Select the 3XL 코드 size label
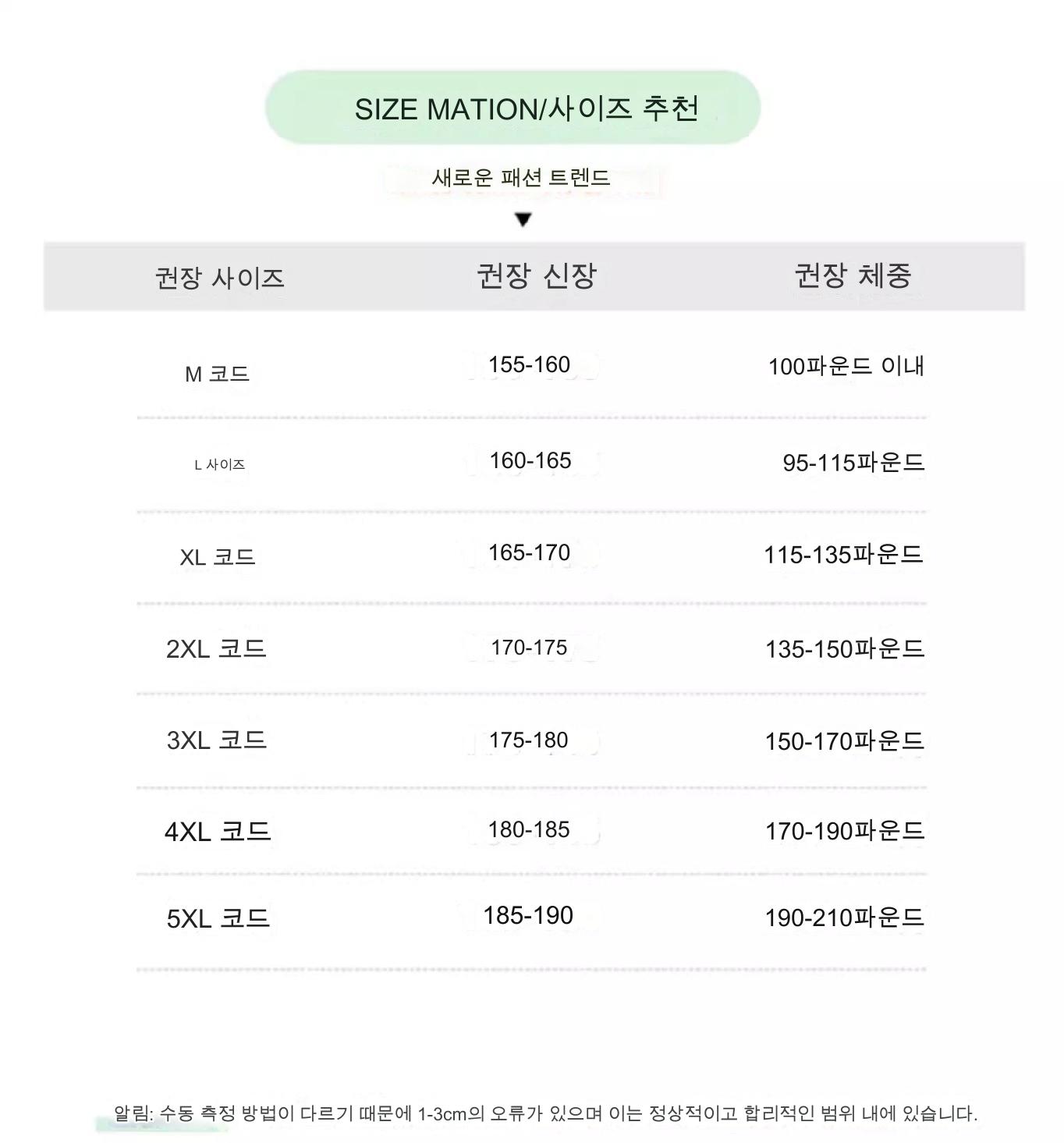 [x=217, y=740]
